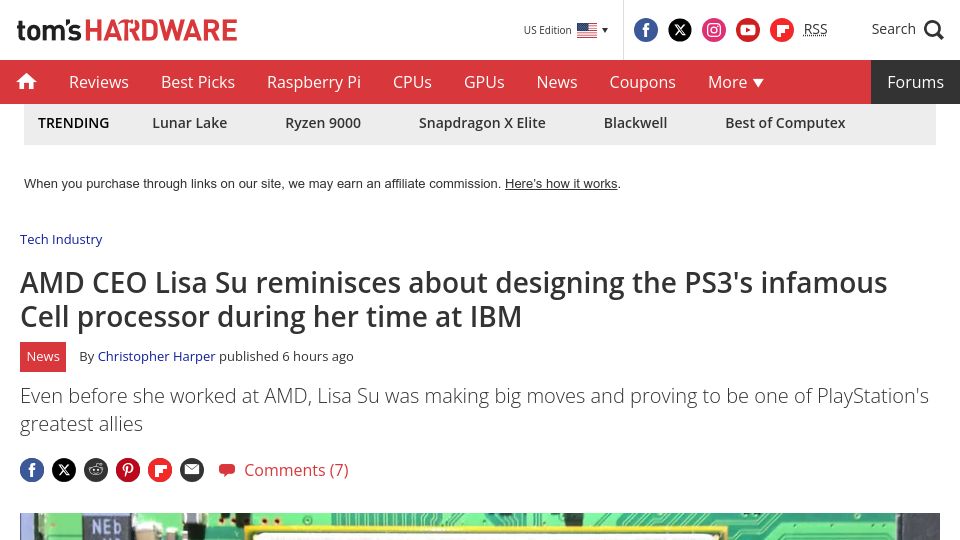Open trending topic Lunar Lake
960x540 pixels.
tap(190, 123)
